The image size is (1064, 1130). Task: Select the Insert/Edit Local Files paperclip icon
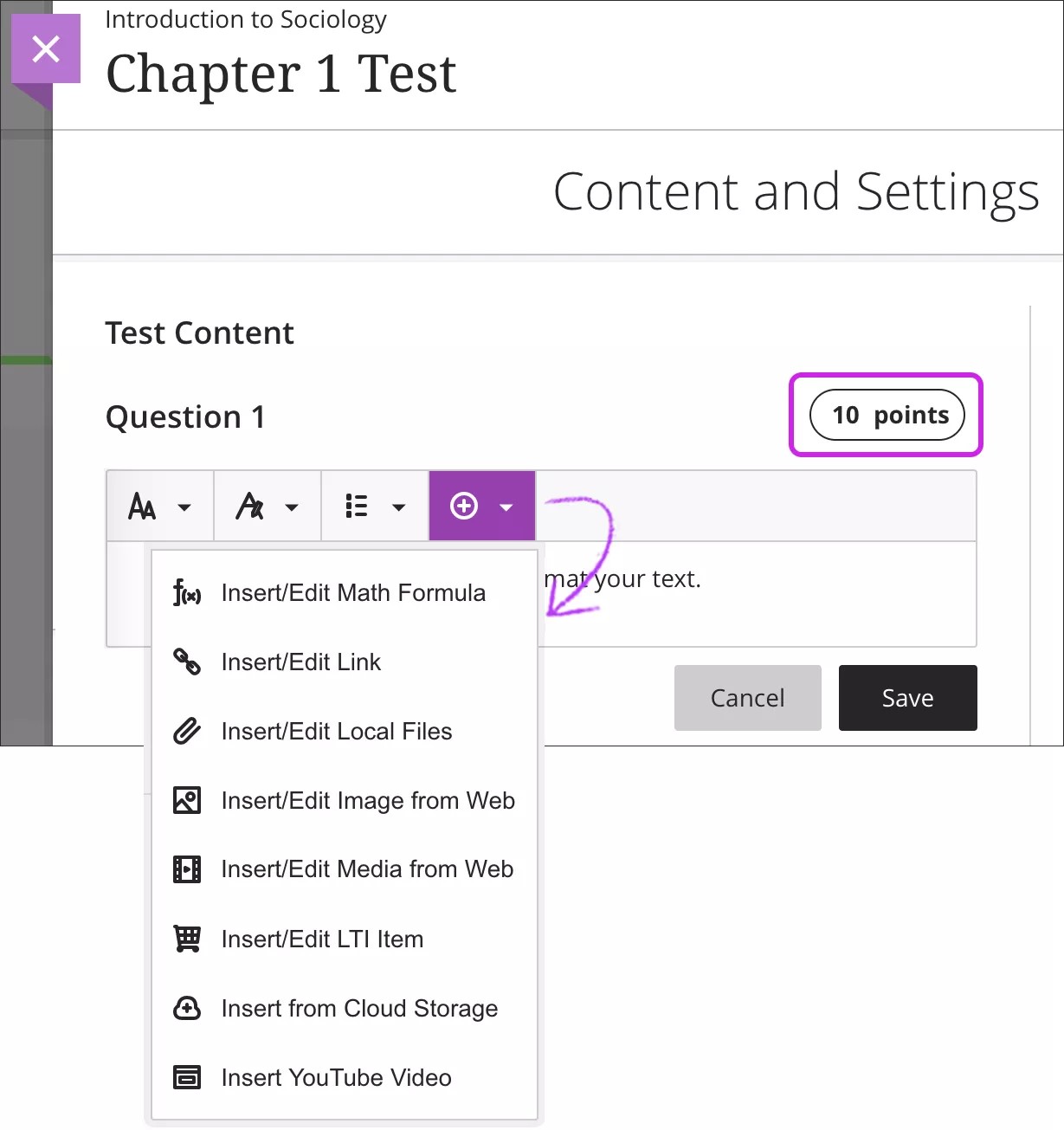[x=186, y=731]
